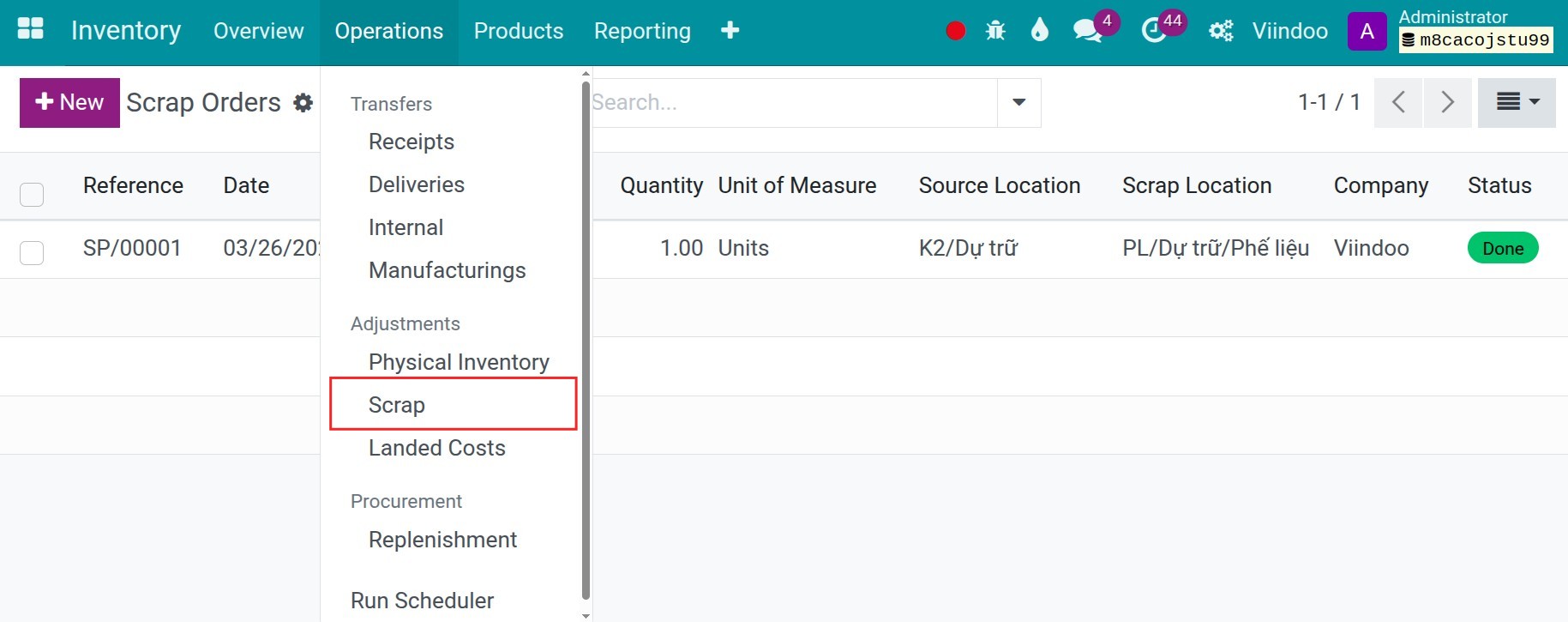
Task: Create a new scrap order
Action: pyautogui.click(x=69, y=102)
